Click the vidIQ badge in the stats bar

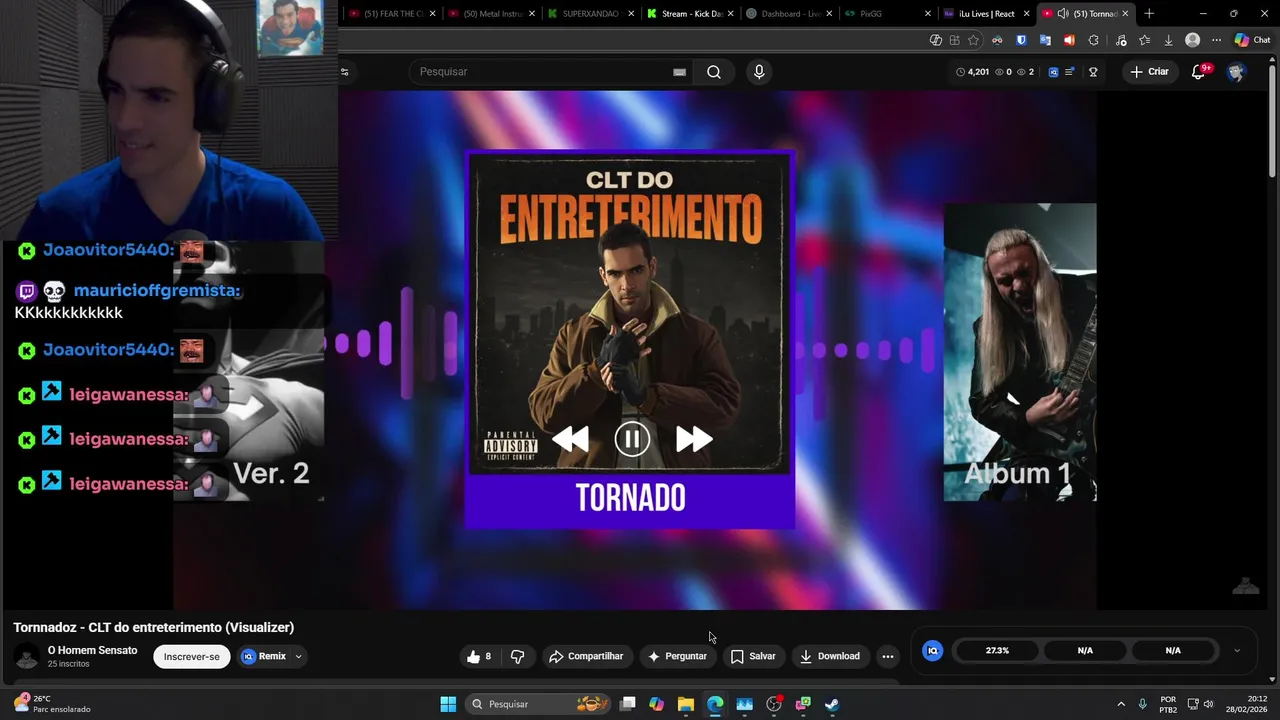tap(932, 650)
